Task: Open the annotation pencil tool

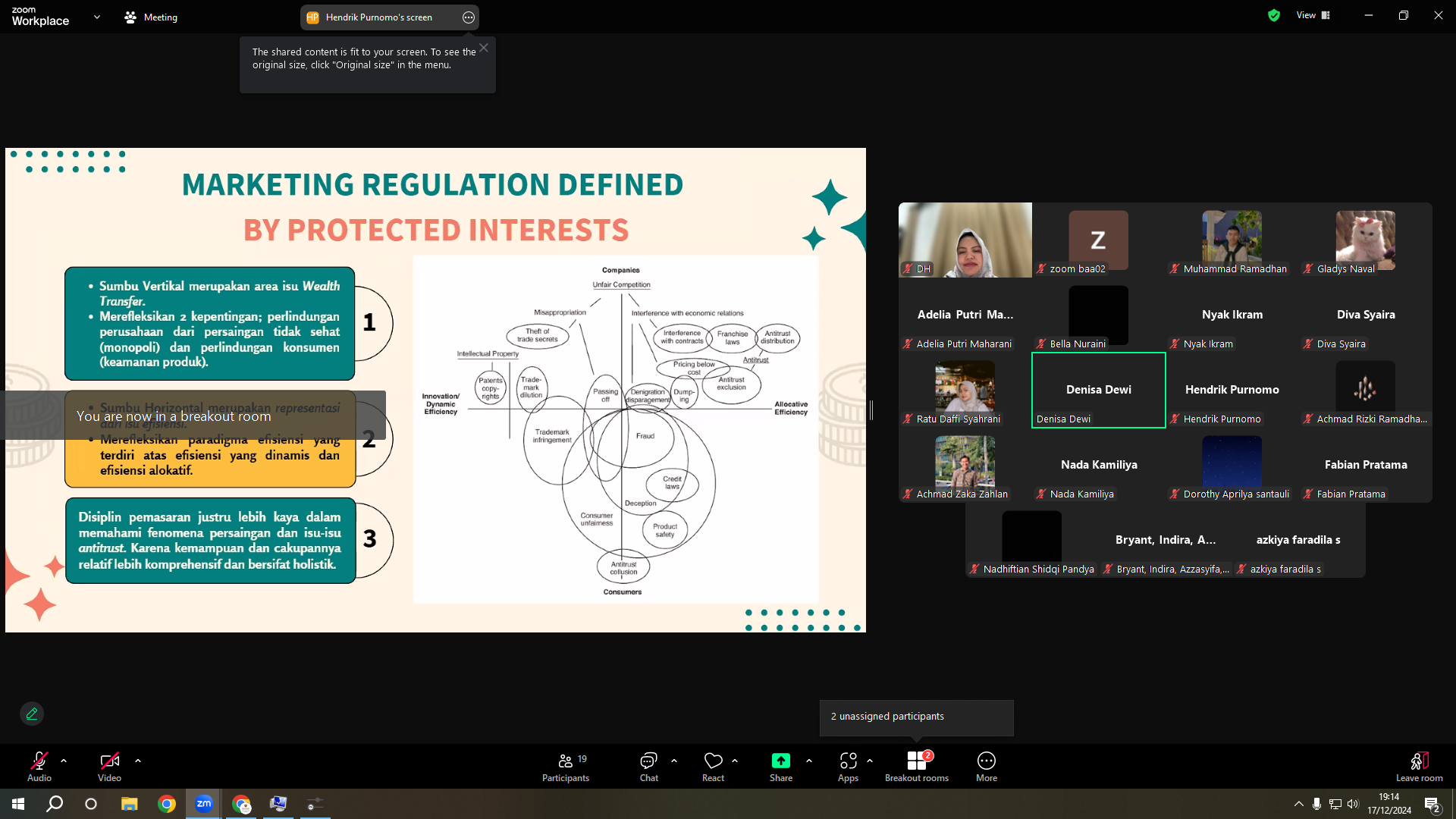Action: point(32,714)
